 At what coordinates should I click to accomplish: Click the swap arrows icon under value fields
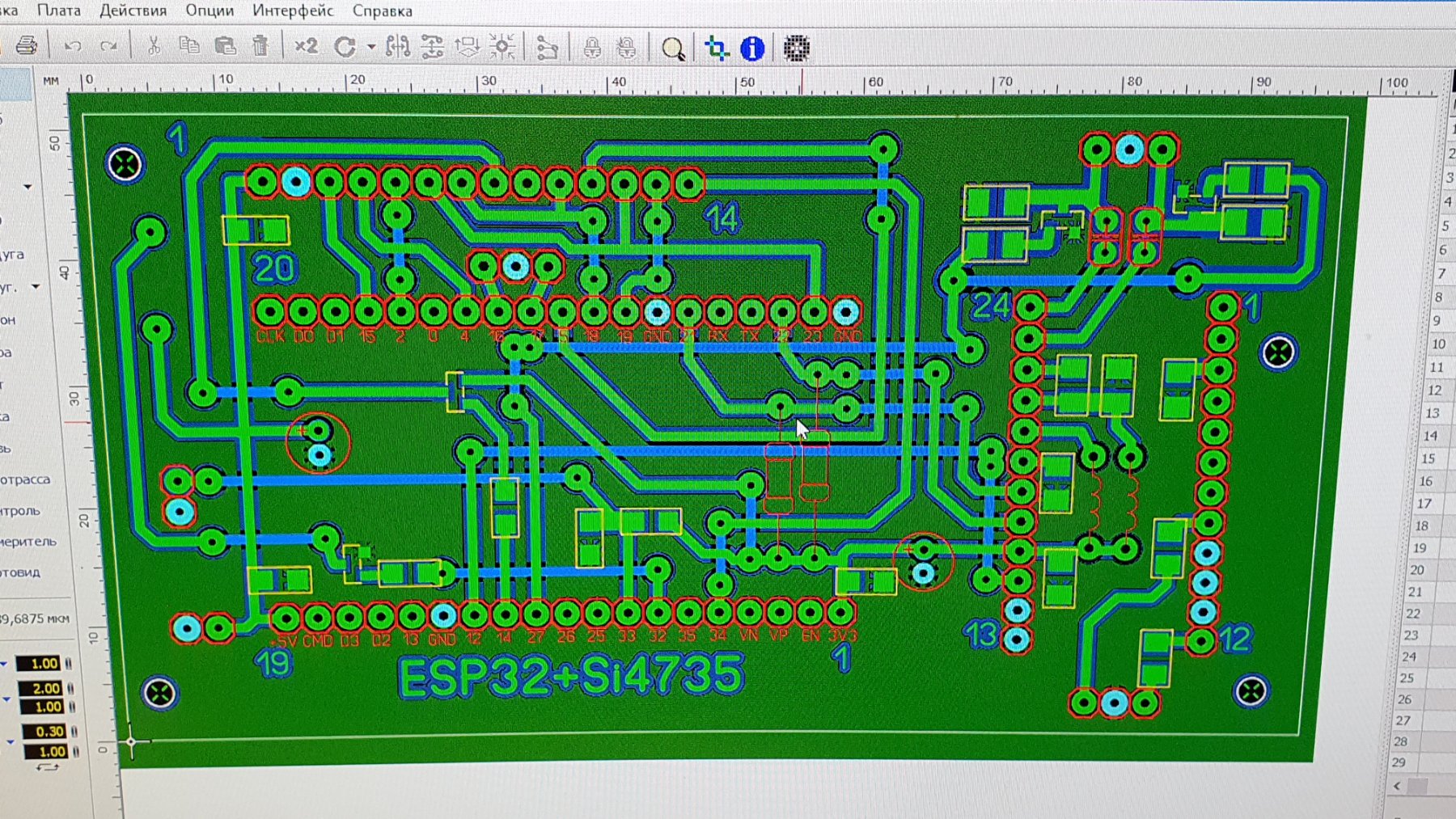(x=48, y=767)
